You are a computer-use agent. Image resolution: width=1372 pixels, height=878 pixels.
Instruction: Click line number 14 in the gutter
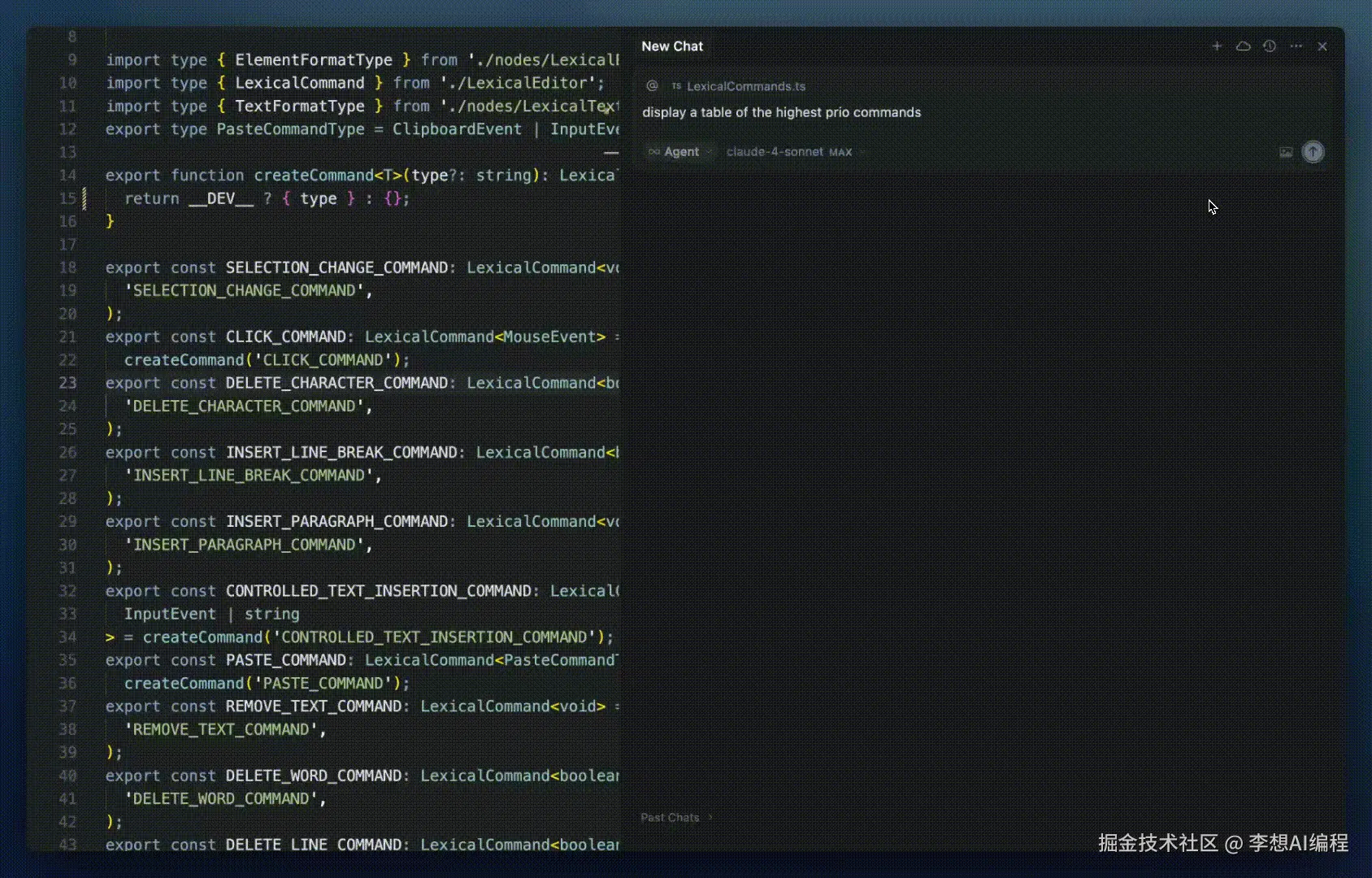68,175
